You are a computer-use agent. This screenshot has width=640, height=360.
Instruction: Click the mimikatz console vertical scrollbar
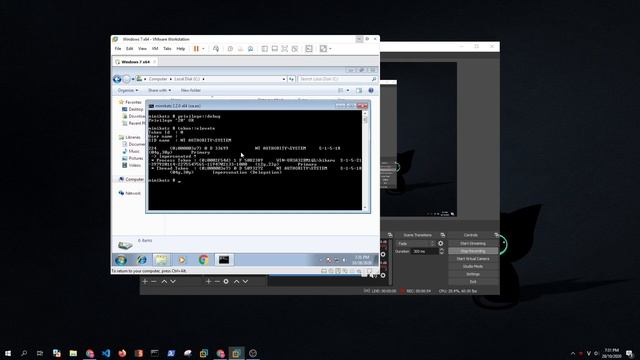click(x=365, y=160)
